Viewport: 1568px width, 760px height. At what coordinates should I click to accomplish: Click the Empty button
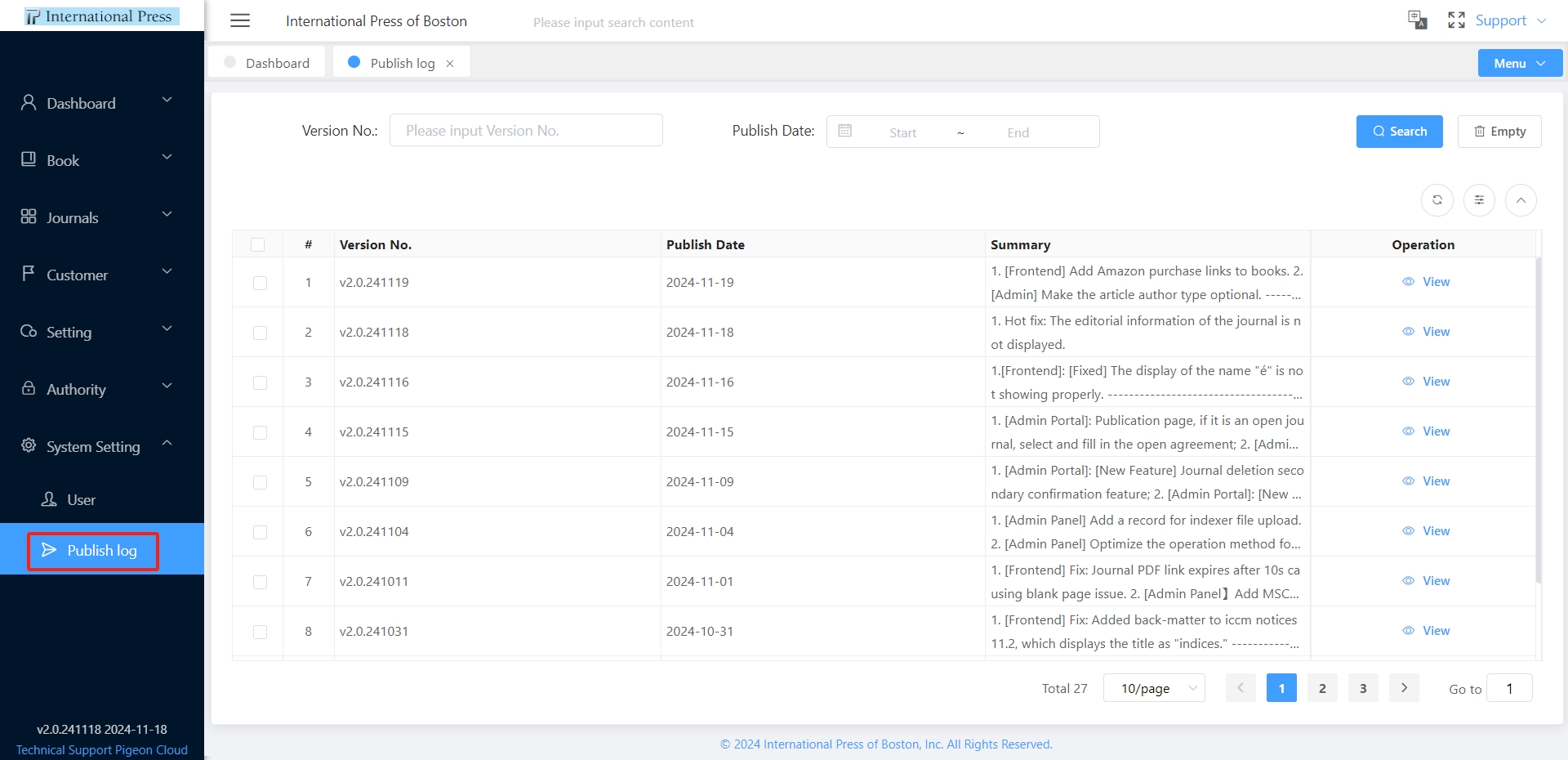tap(1499, 132)
